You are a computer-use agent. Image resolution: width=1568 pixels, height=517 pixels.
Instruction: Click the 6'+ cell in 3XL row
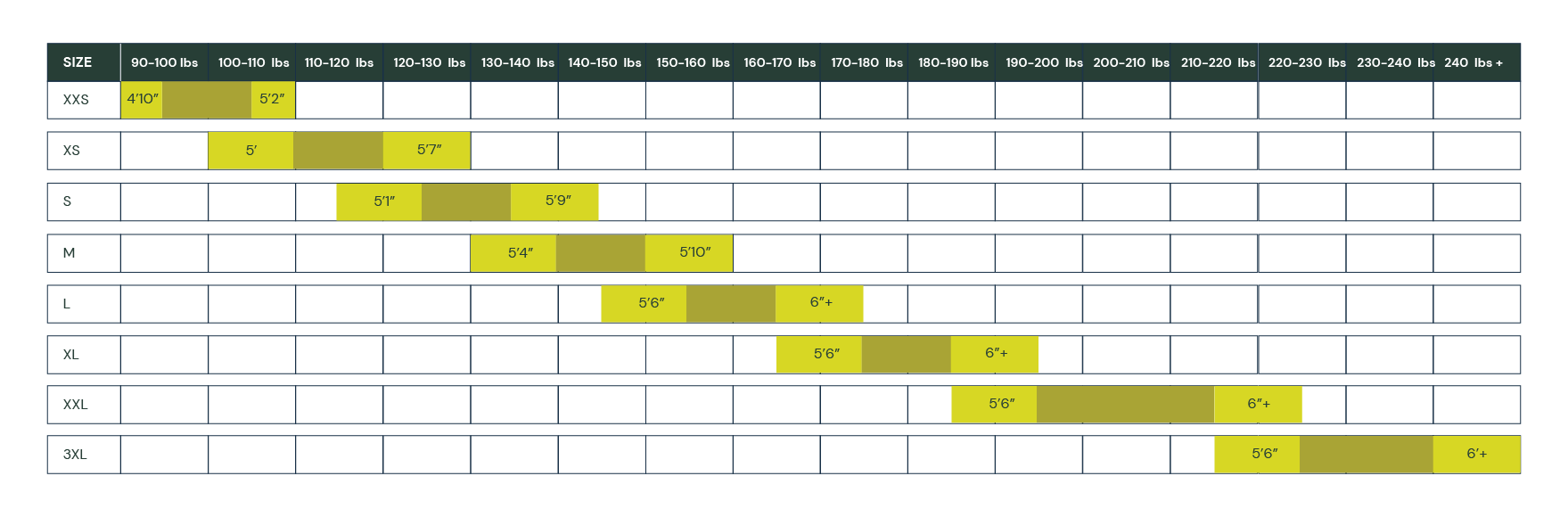1476,455
